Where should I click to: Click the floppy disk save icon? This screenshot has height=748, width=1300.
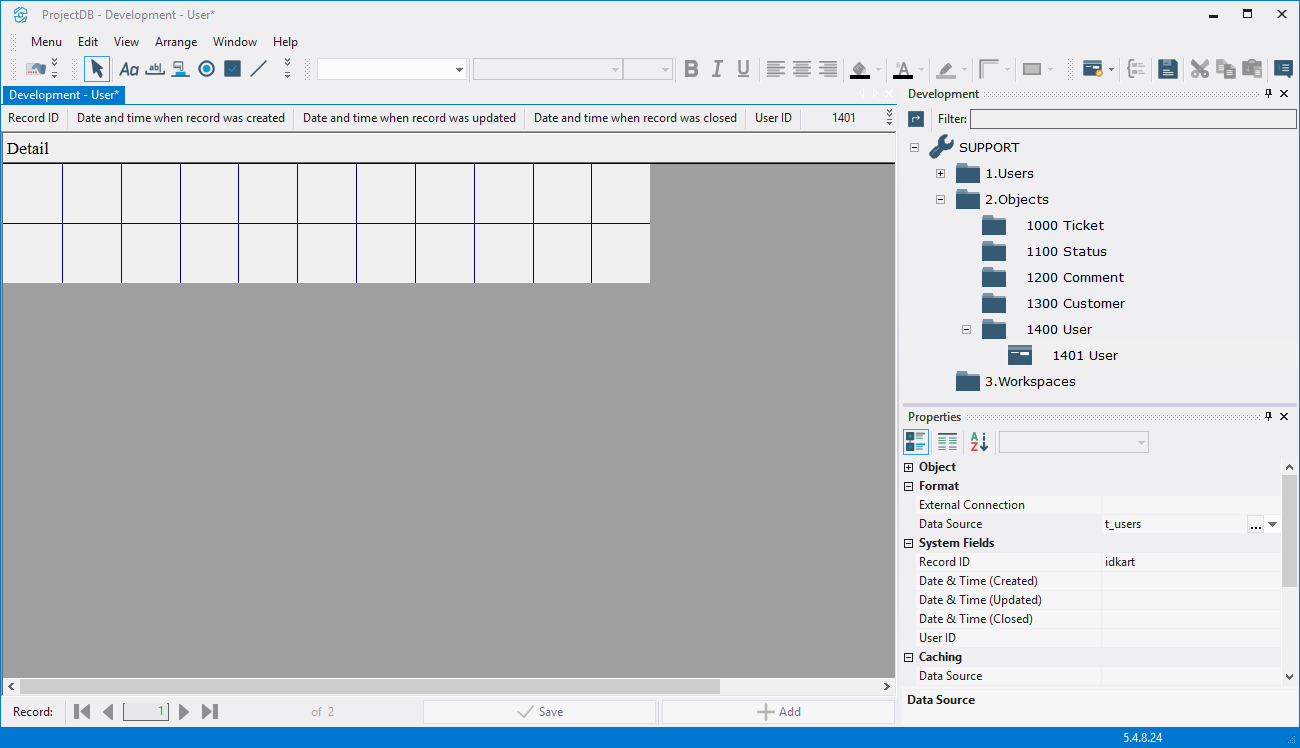(x=1167, y=69)
